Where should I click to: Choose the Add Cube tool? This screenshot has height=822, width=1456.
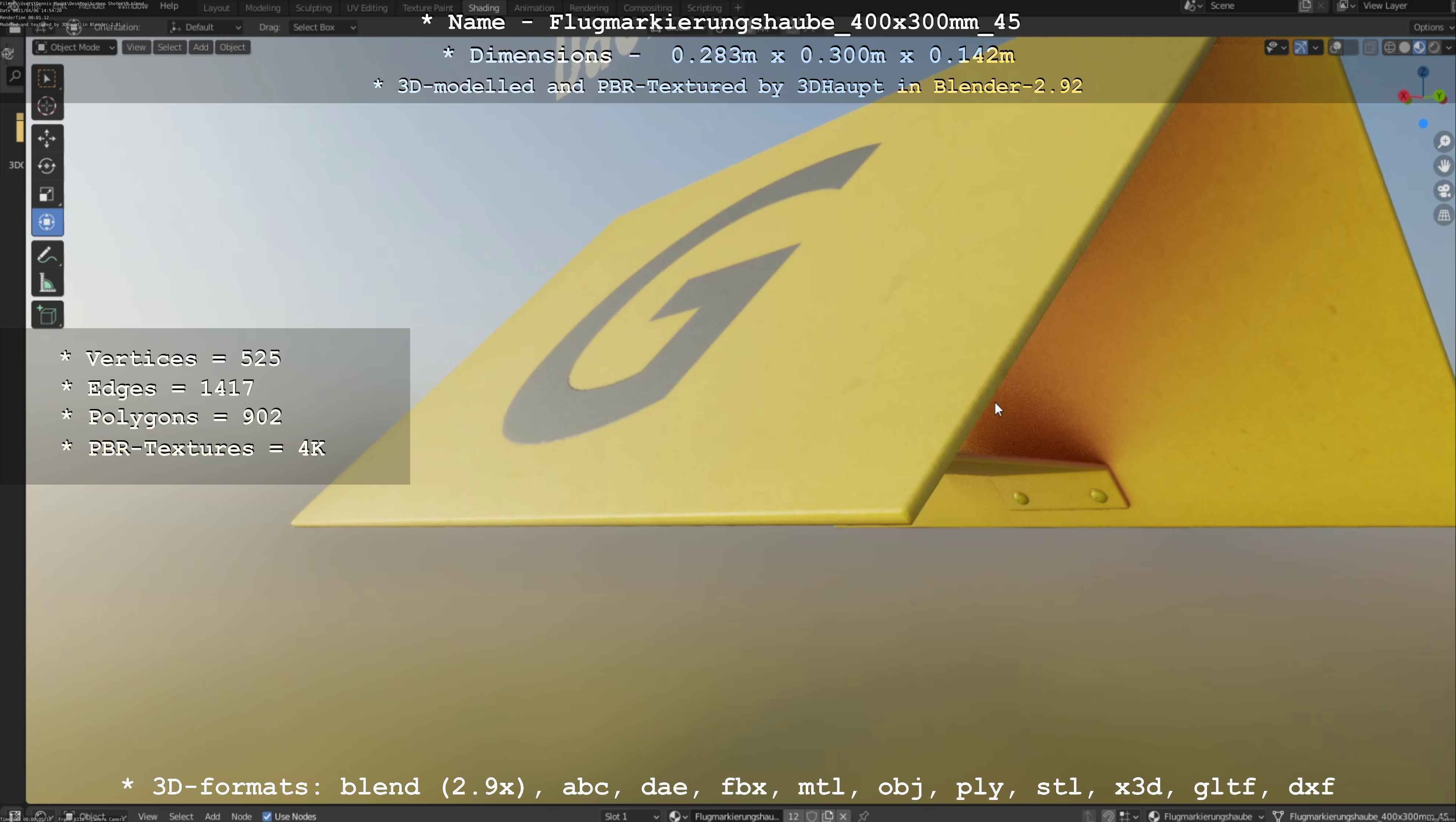tap(47, 315)
